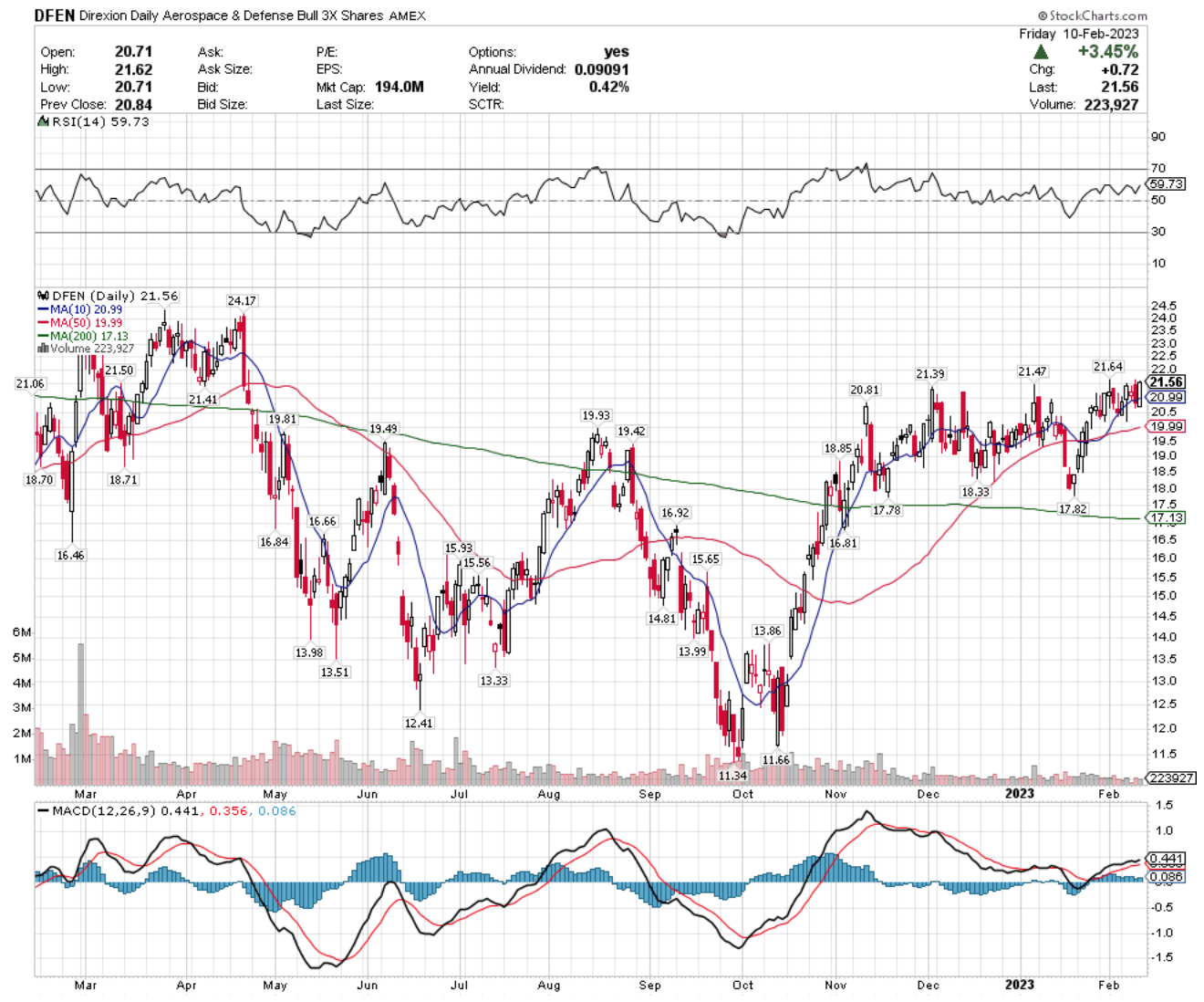Click the Prev Close value 20.84
Viewport: 1204px width, 1002px height.
pyautogui.click(x=133, y=104)
